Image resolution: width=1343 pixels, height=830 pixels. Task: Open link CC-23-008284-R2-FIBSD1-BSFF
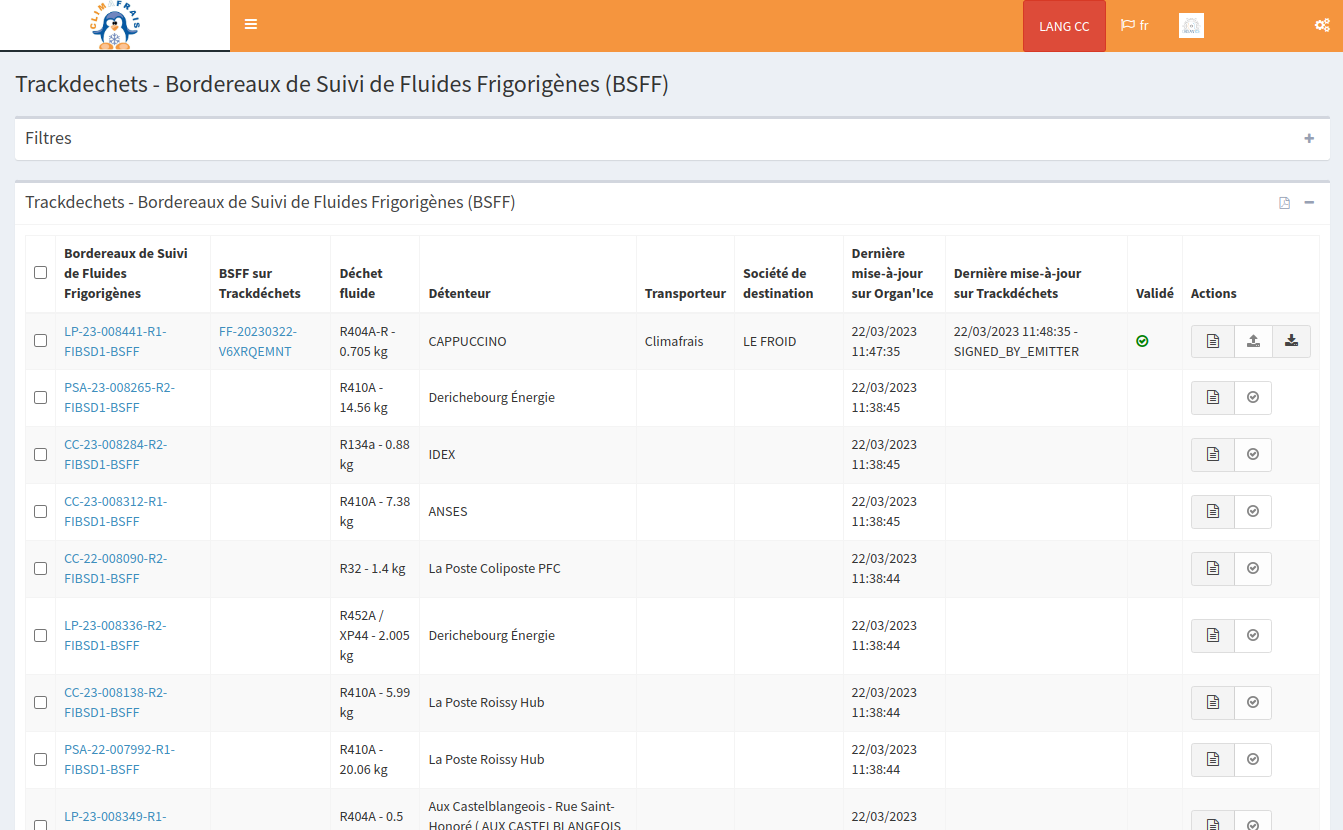tap(115, 454)
